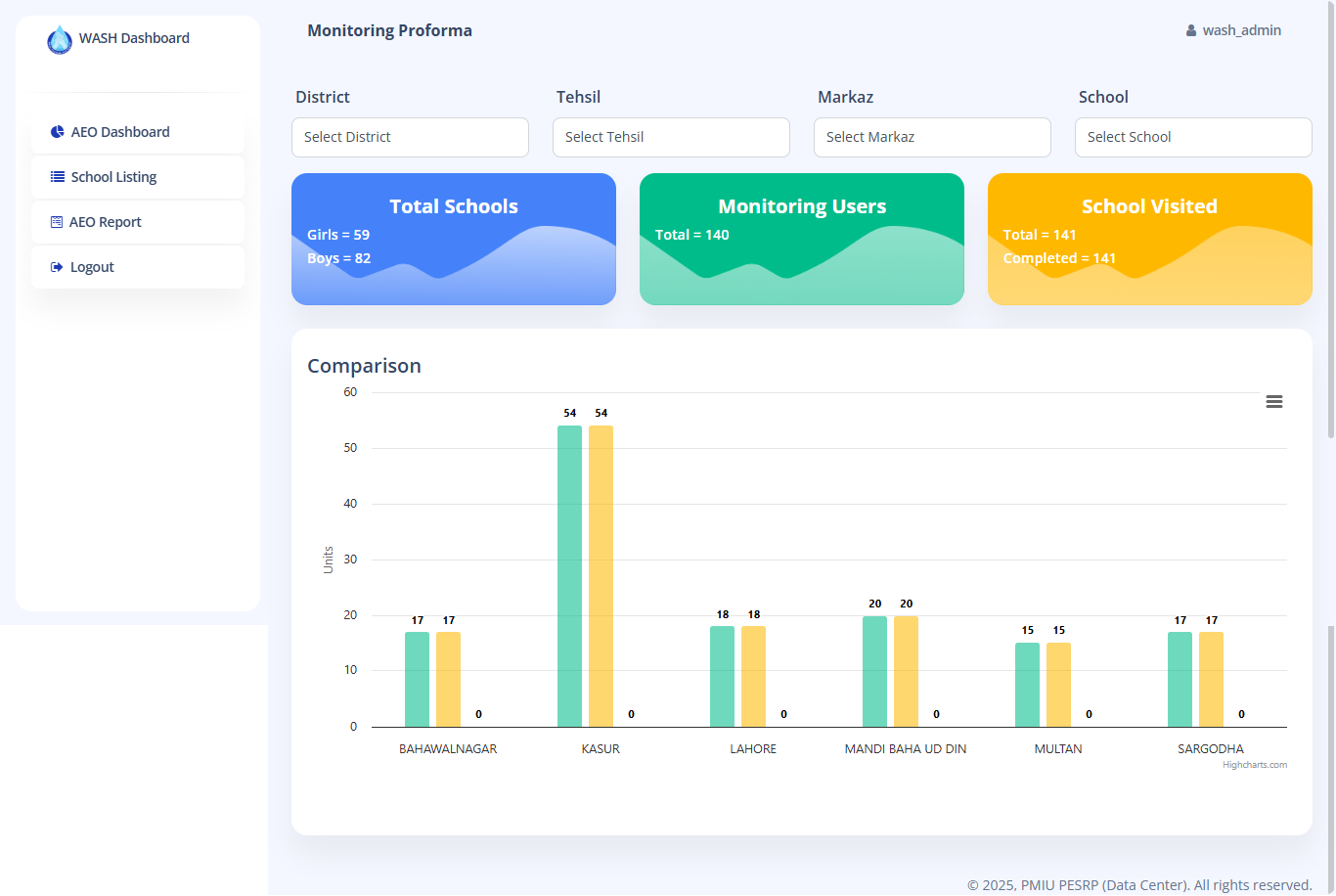
Task: Click the Logout arrow icon
Action: [57, 267]
